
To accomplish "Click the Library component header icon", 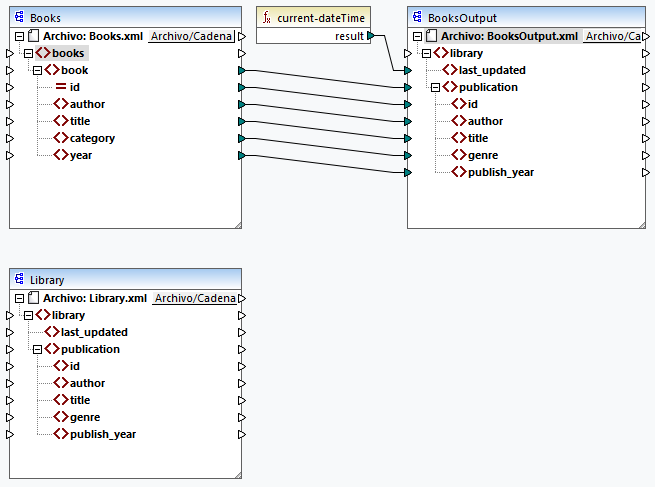I will coord(20,281).
